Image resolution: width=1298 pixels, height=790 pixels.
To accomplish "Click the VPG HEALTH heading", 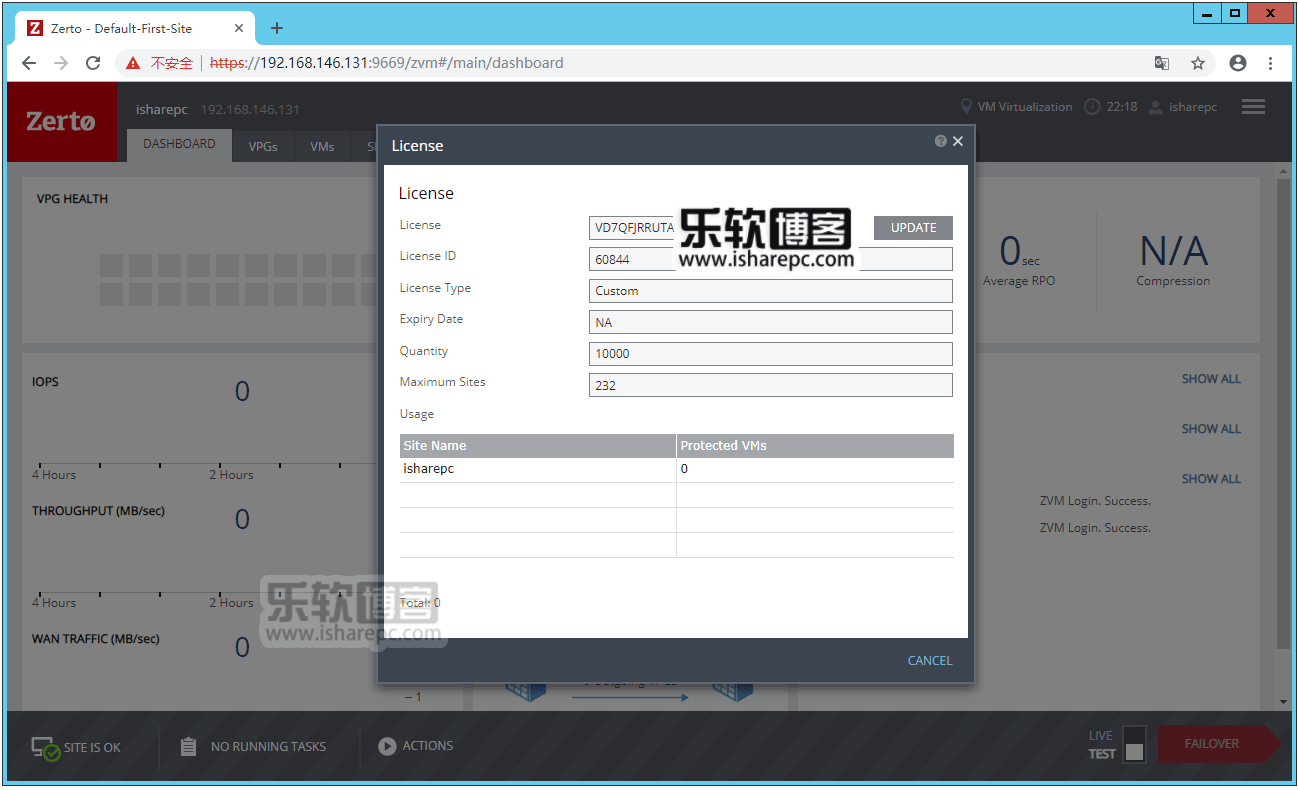I will [x=72, y=199].
